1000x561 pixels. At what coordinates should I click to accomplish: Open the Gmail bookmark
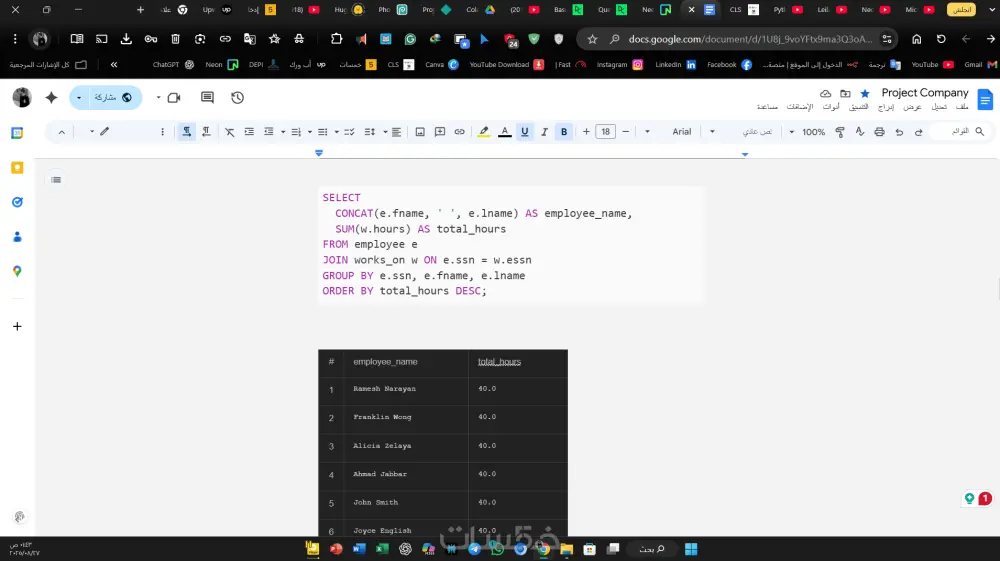[980, 64]
